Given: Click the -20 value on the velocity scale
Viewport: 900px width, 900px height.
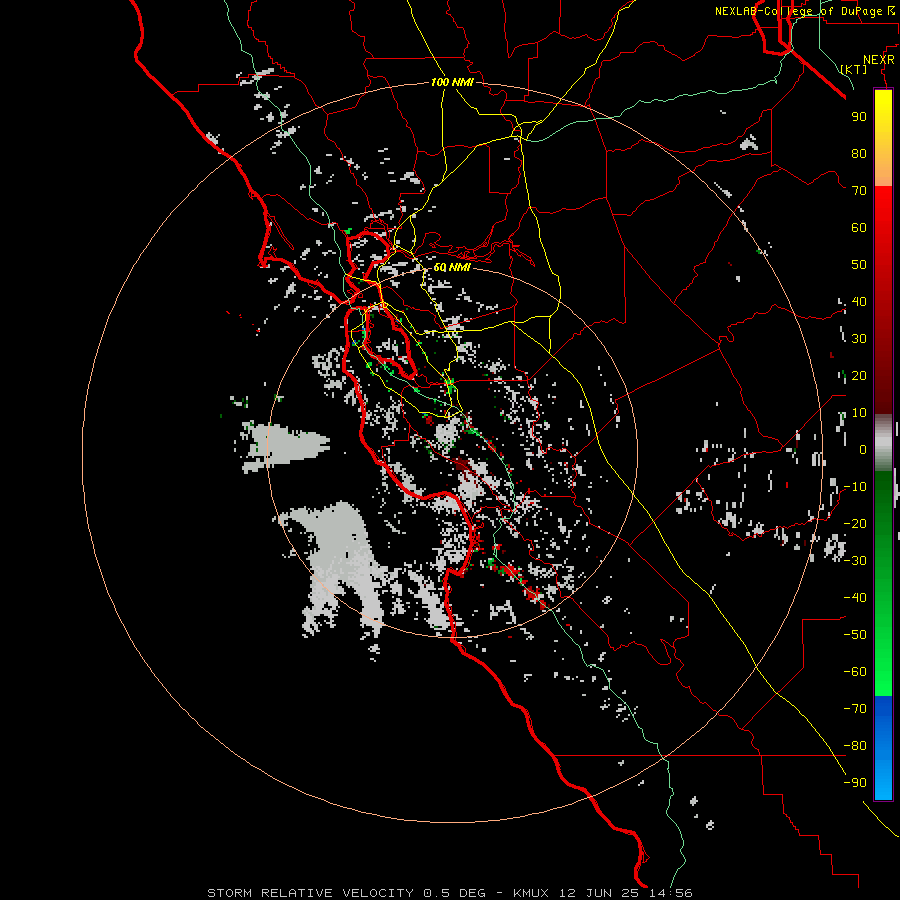Looking at the screenshot, I should tap(855, 524).
